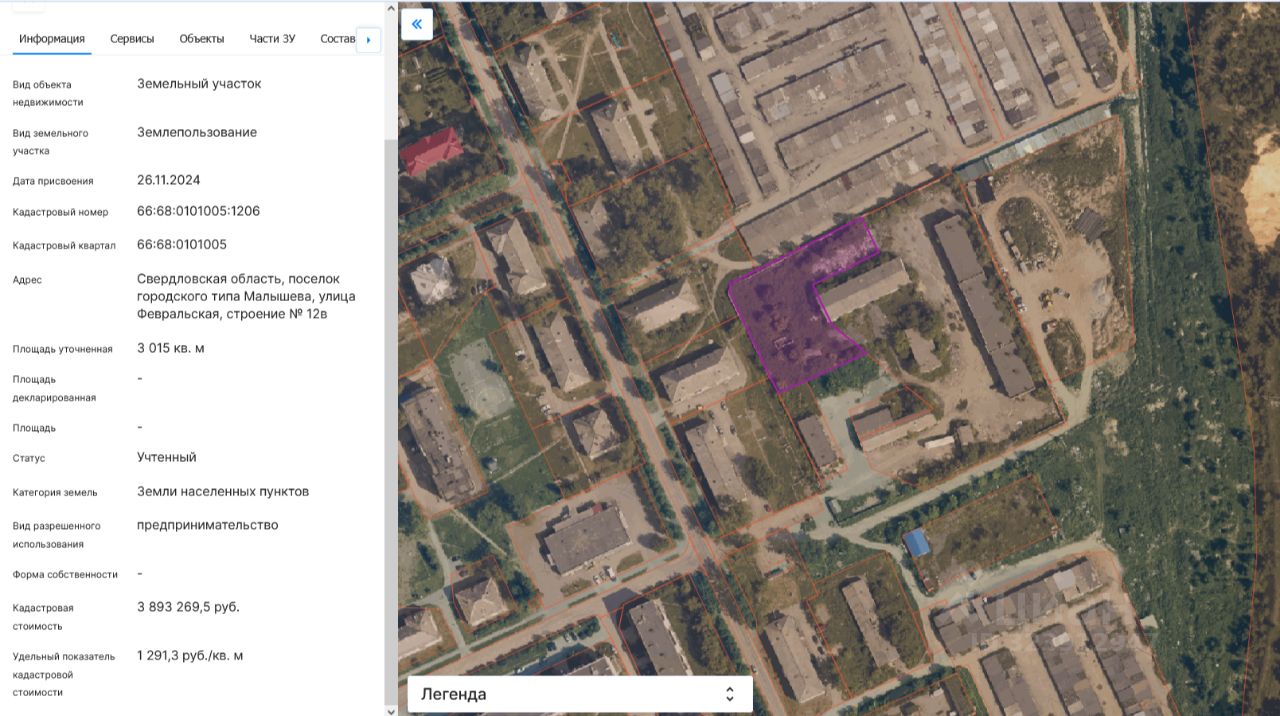Open the Информация tab
This screenshot has height=716, width=1280.
tap(52, 39)
